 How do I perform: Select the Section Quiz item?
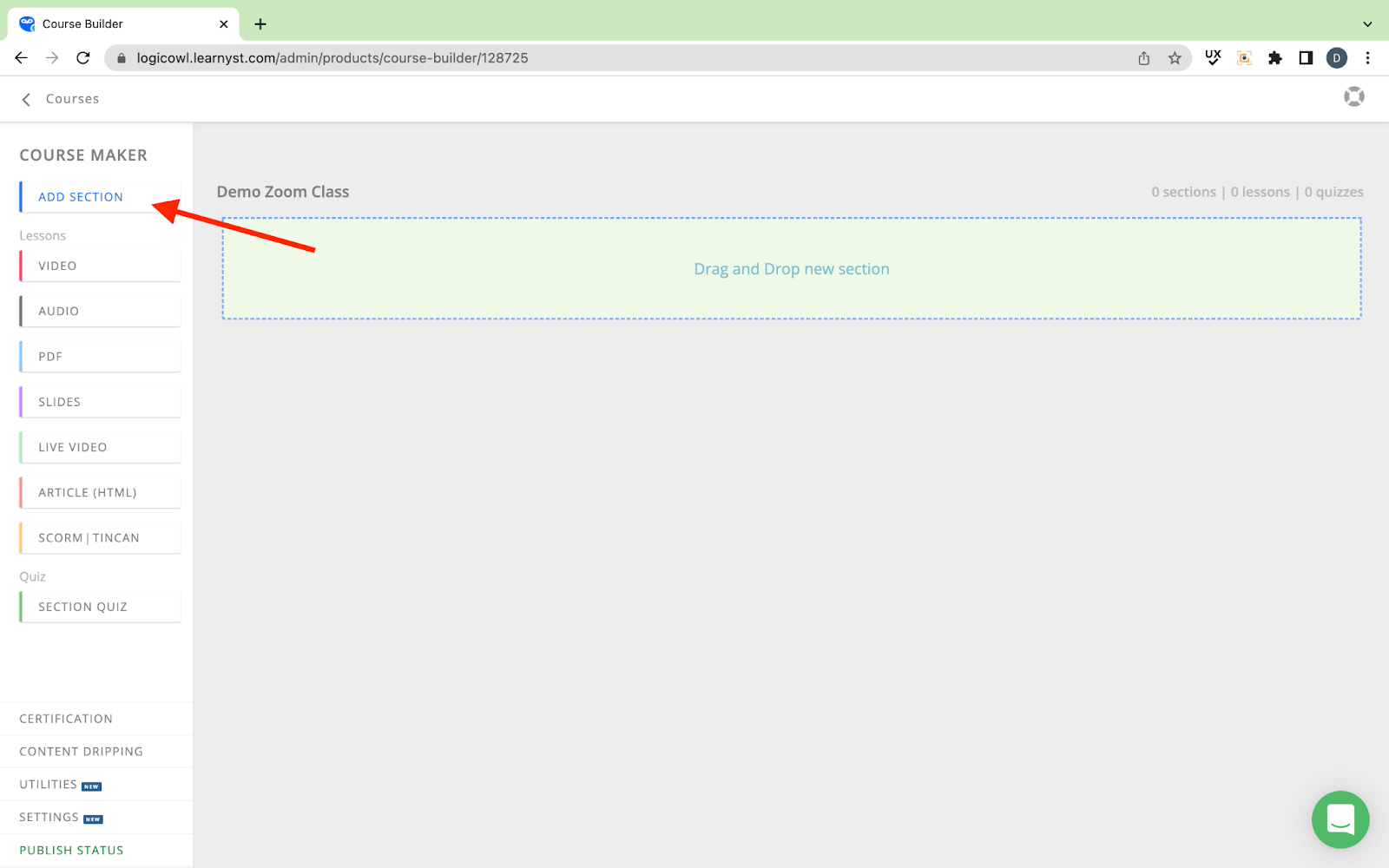[x=100, y=607]
